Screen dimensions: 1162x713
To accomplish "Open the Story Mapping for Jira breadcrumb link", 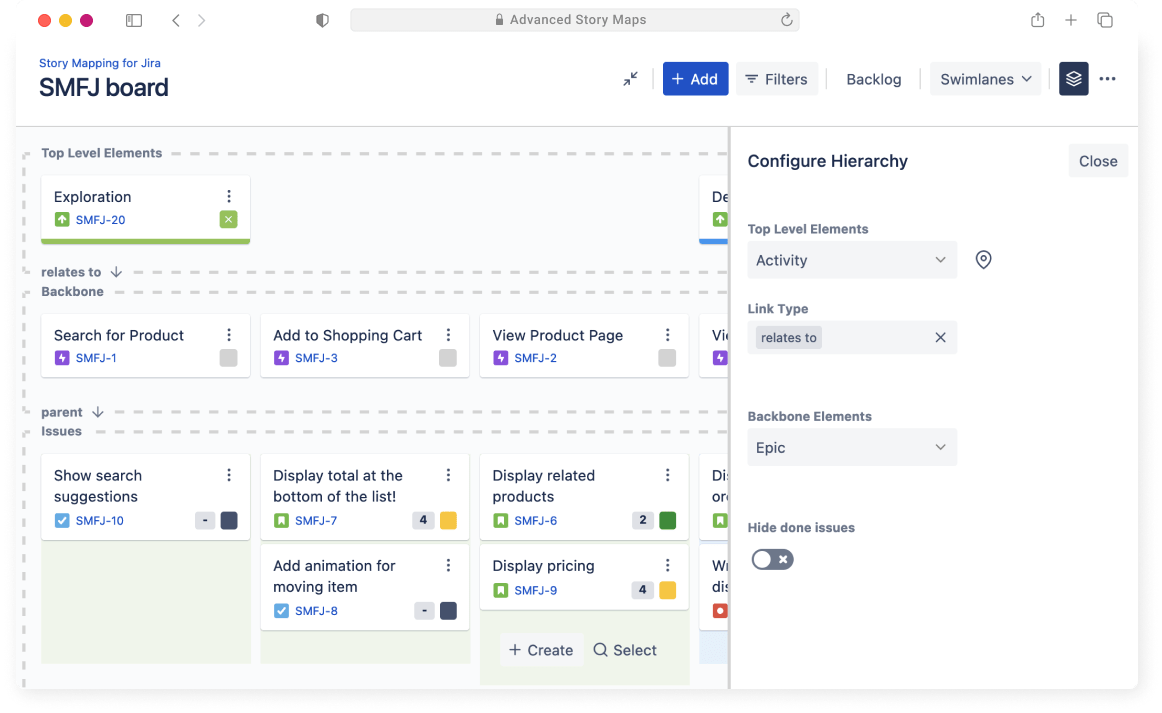I will click(99, 62).
